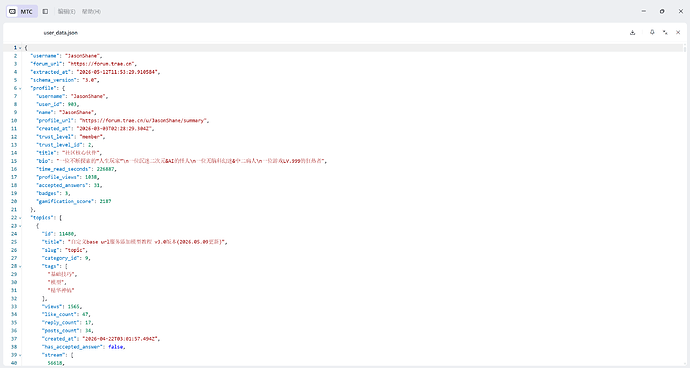The height and width of the screenshot is (368, 690).
Task: Collapse the "tags" array fold arrow
Action: (x=20, y=266)
